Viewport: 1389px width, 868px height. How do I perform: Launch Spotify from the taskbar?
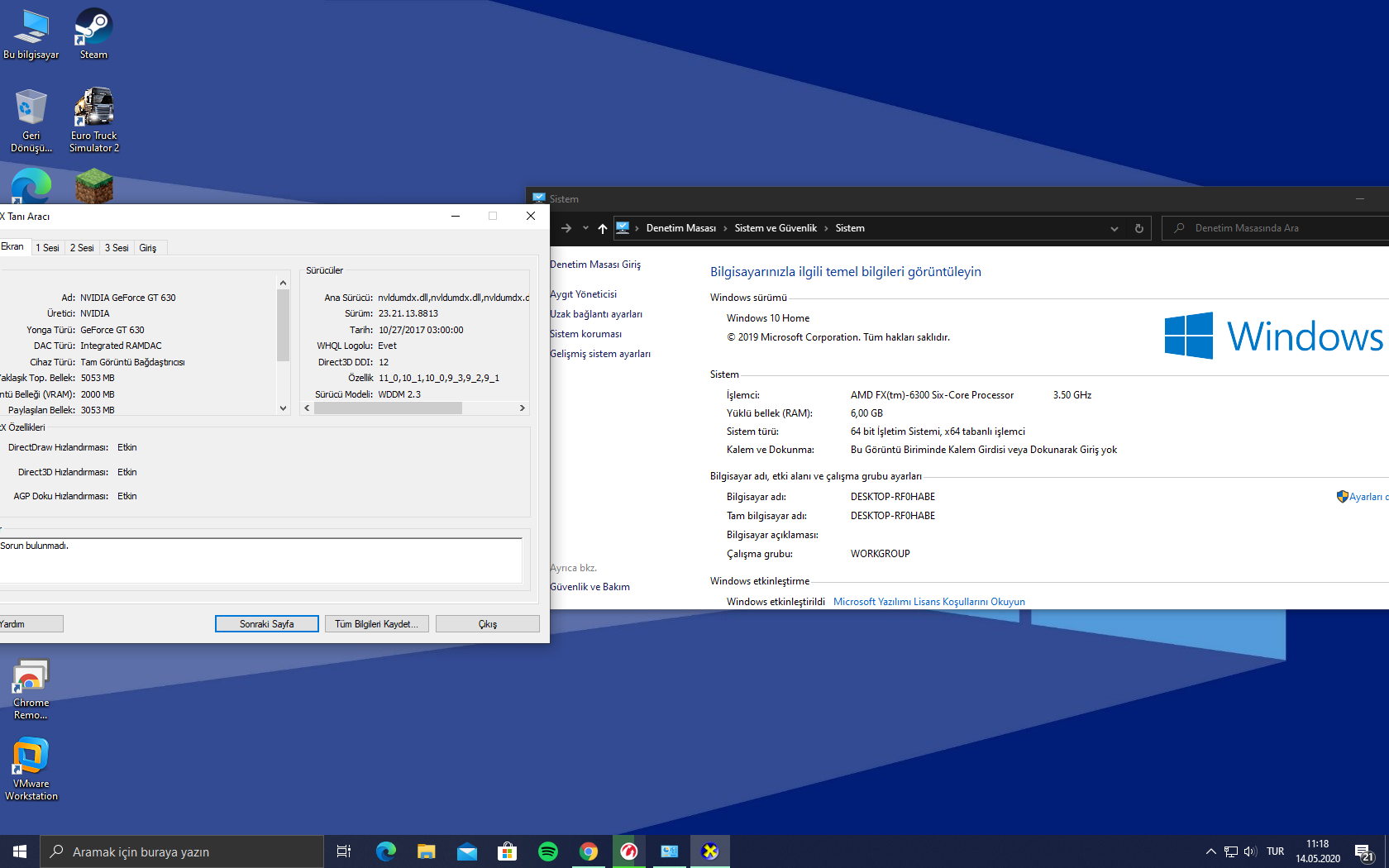(x=547, y=851)
